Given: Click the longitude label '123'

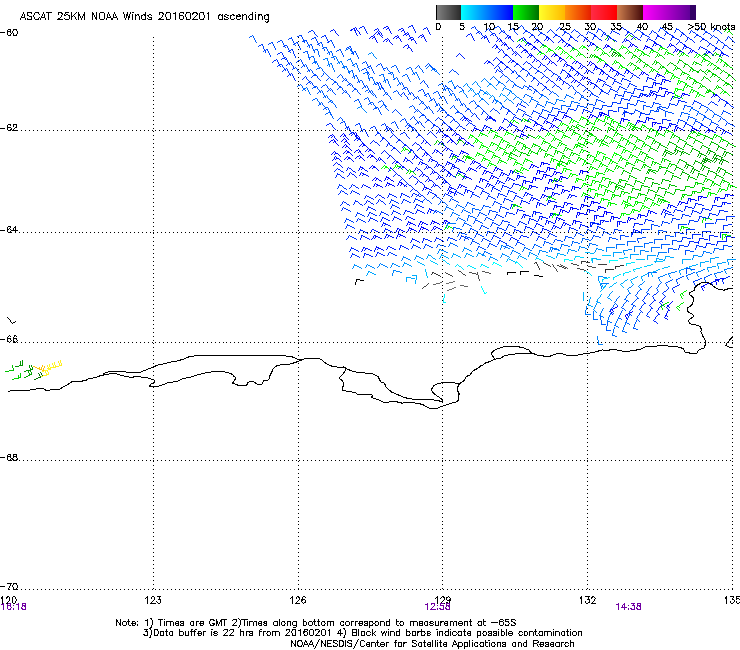Looking at the screenshot, I should coord(153,600).
